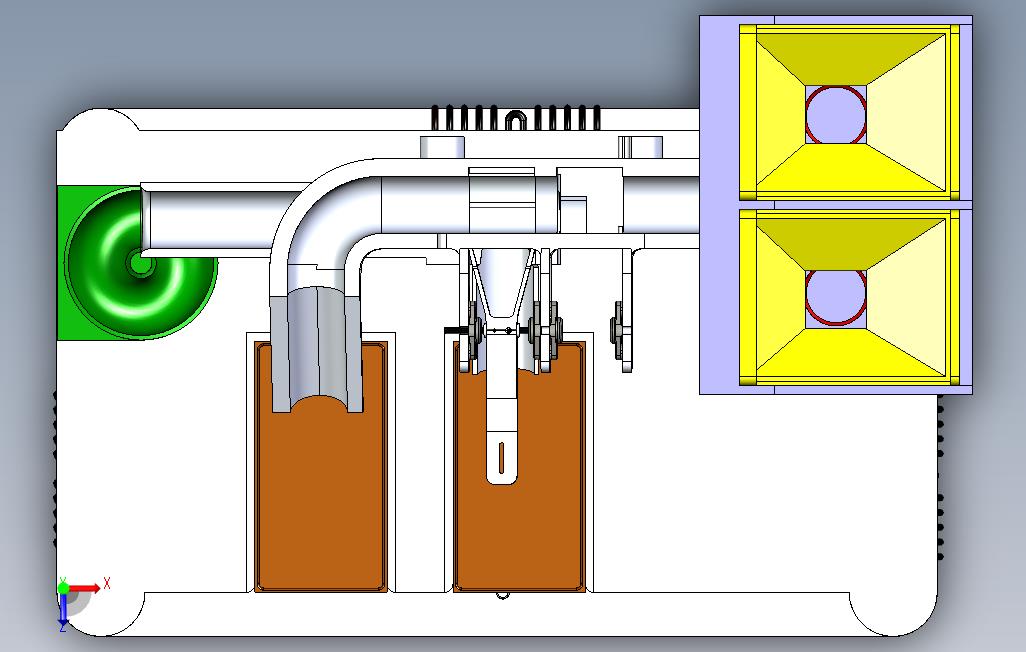Select the lower yellow hopper funnel
This screenshot has width=1026, height=652.
[x=850, y=297]
